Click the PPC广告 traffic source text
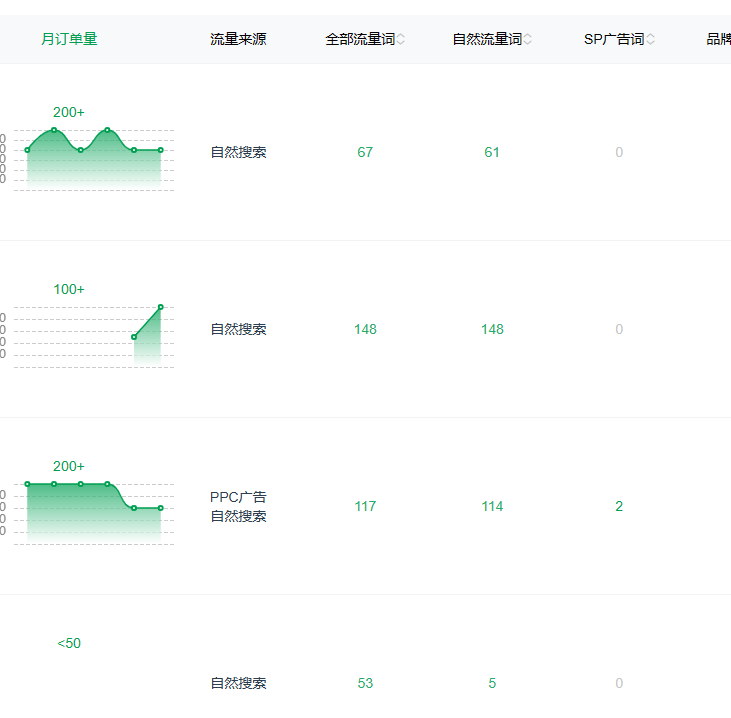The width and height of the screenshot is (731, 718). tap(238, 497)
